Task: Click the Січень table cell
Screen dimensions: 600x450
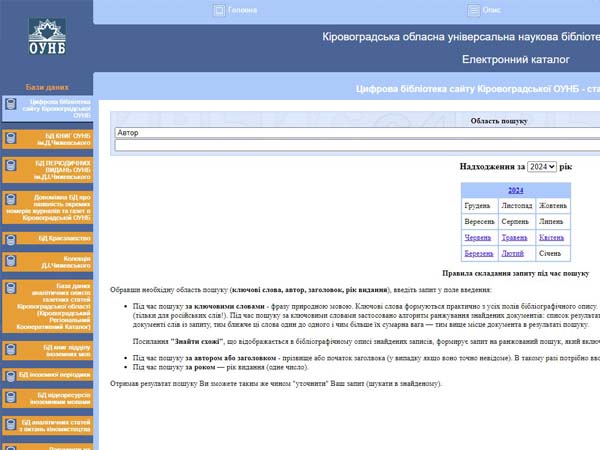Action: (x=553, y=253)
